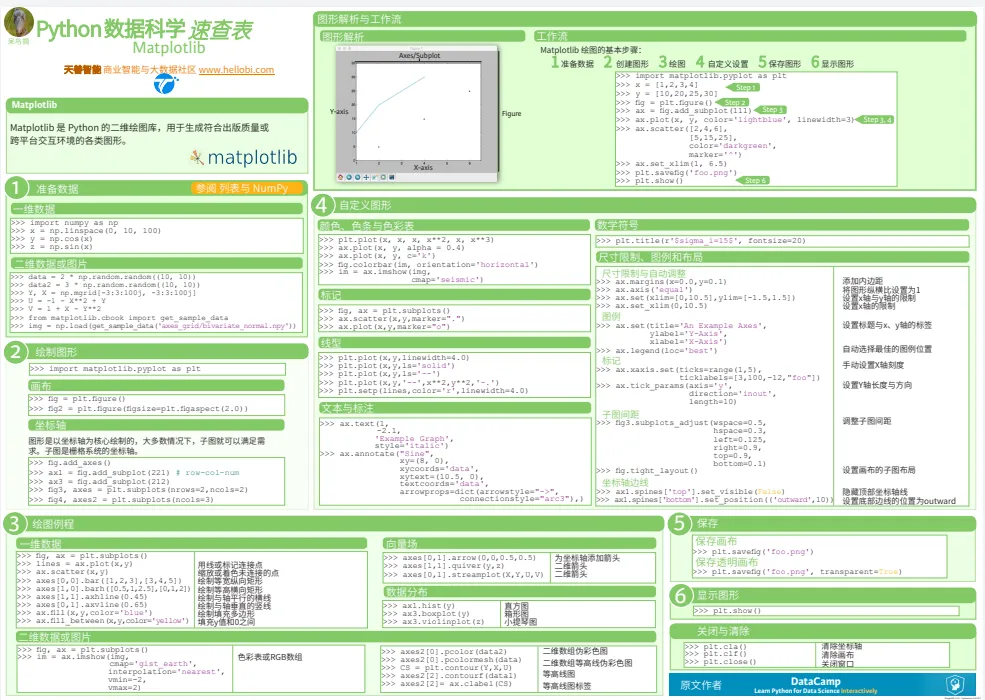
Task: Click the blue round T logo under the hellobi link
Action: [x=166, y=83]
